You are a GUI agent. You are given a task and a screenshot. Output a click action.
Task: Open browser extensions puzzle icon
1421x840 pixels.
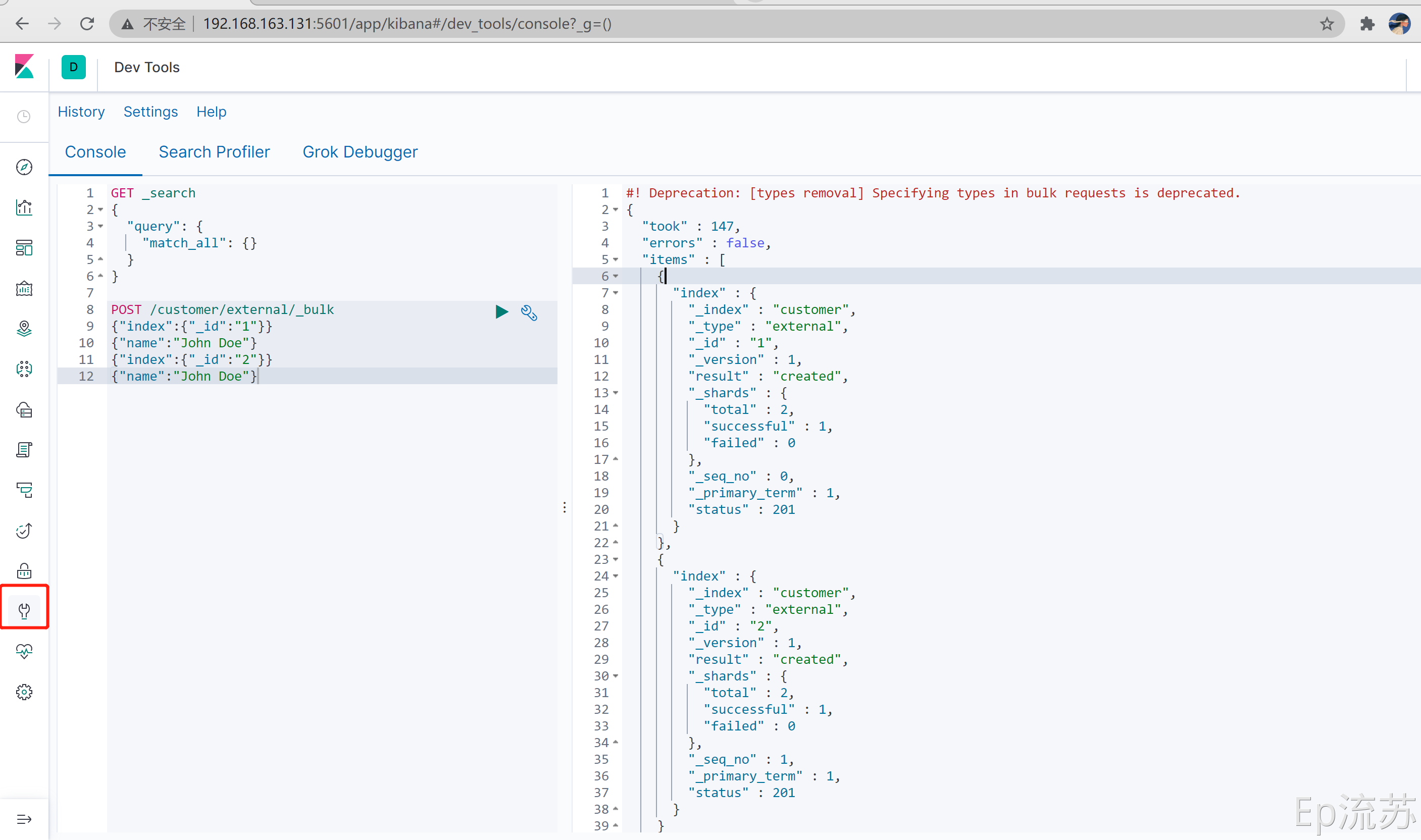1367,24
